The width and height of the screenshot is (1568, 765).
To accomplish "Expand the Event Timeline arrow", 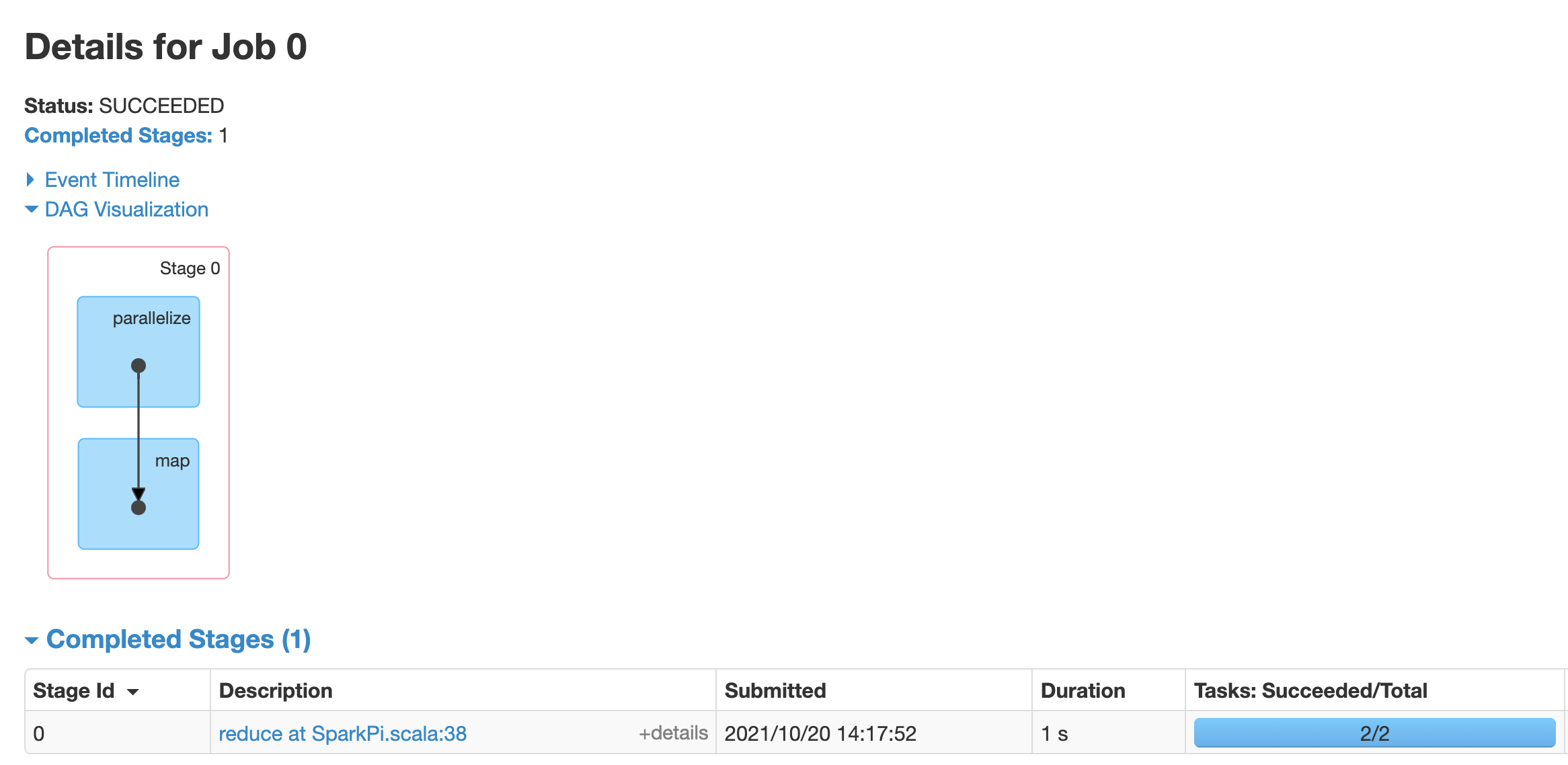I will (x=30, y=179).
